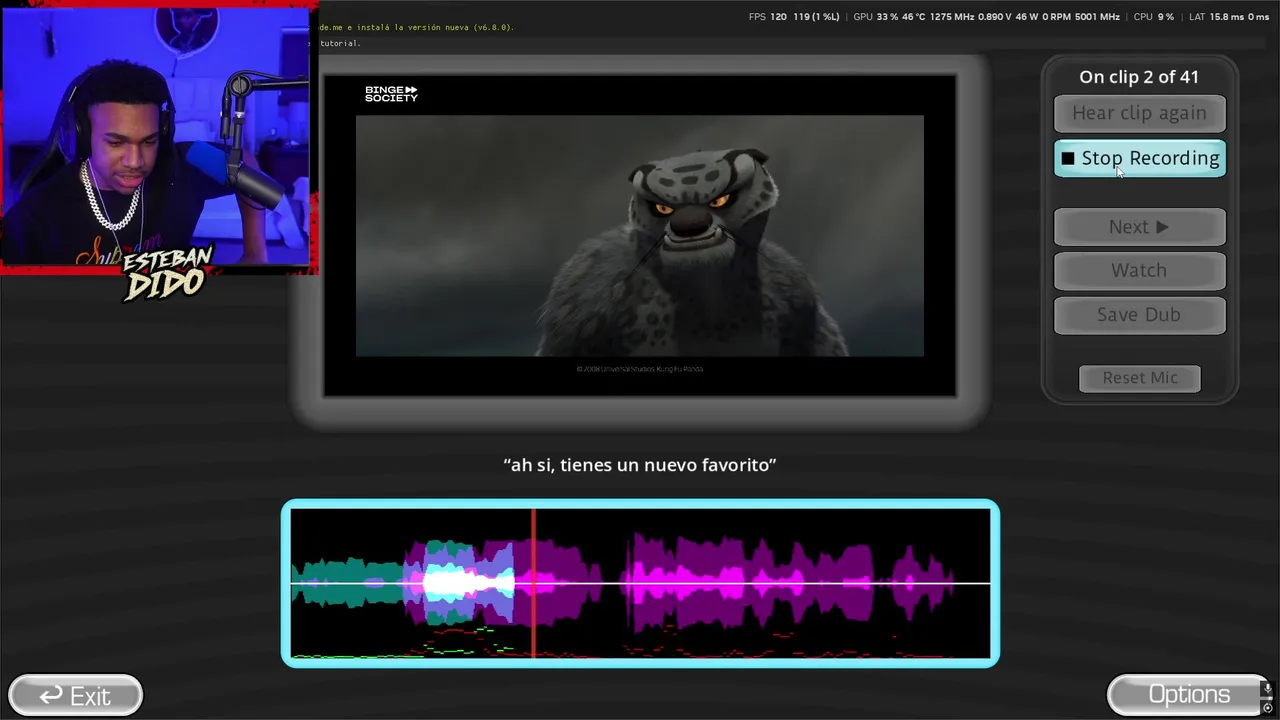
Task: Save the dub with Save Dub
Action: click(1139, 314)
